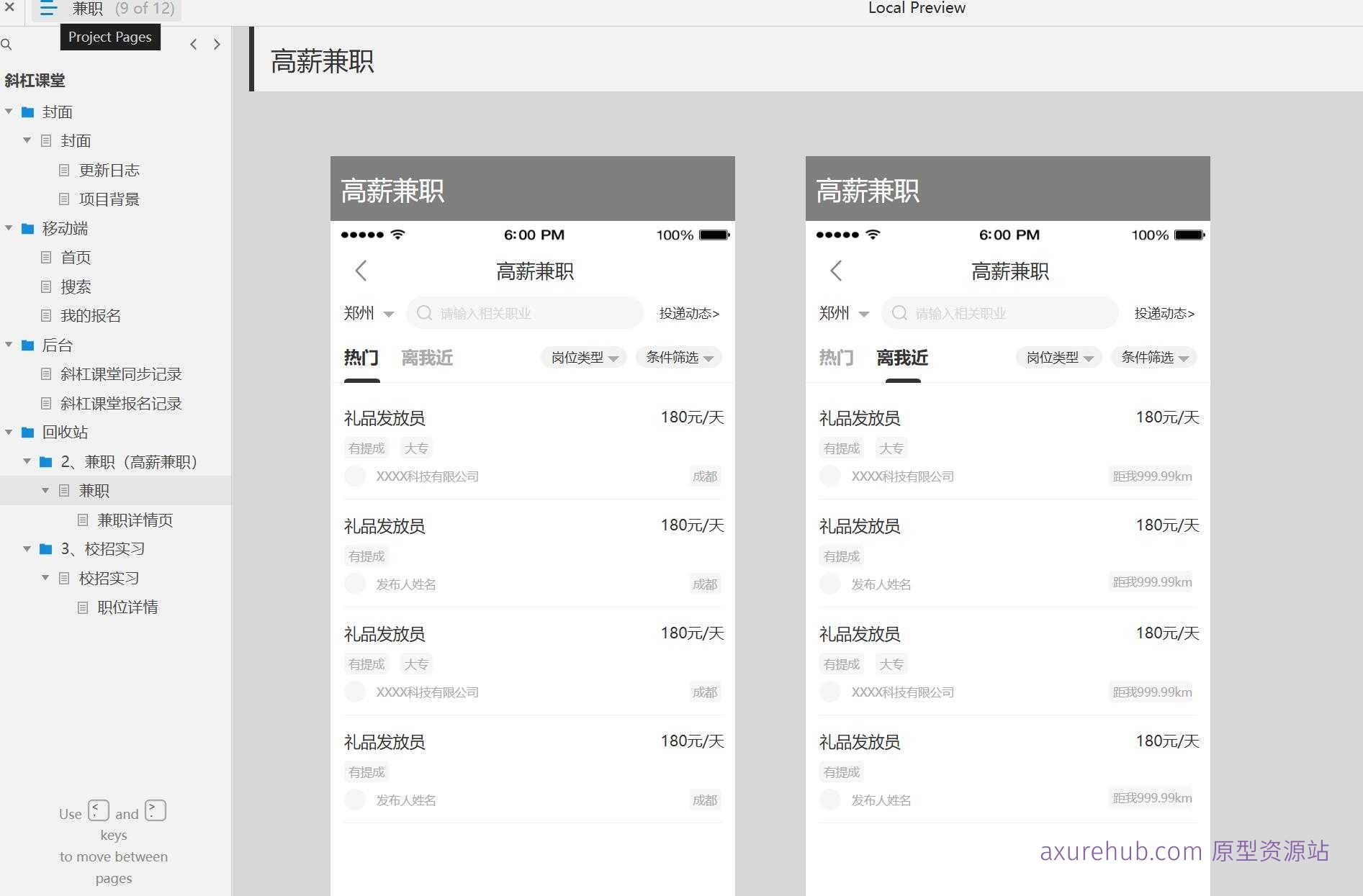1363x896 pixels.
Task: Click the sidebar search magnifier icon
Action: [x=7, y=44]
